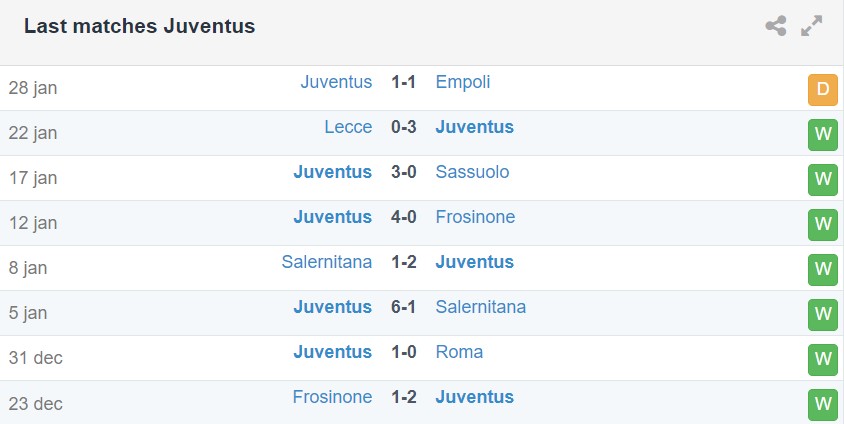Click the W badge in the 31 dec row
The image size is (844, 424).
(822, 360)
